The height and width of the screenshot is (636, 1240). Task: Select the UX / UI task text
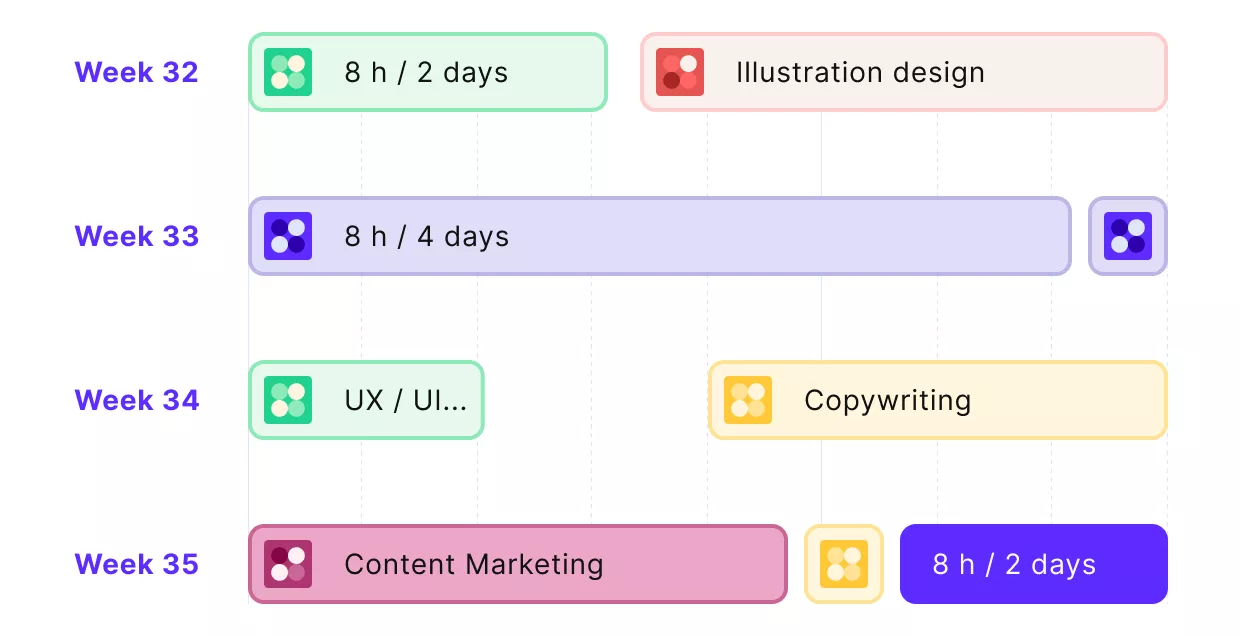point(406,400)
